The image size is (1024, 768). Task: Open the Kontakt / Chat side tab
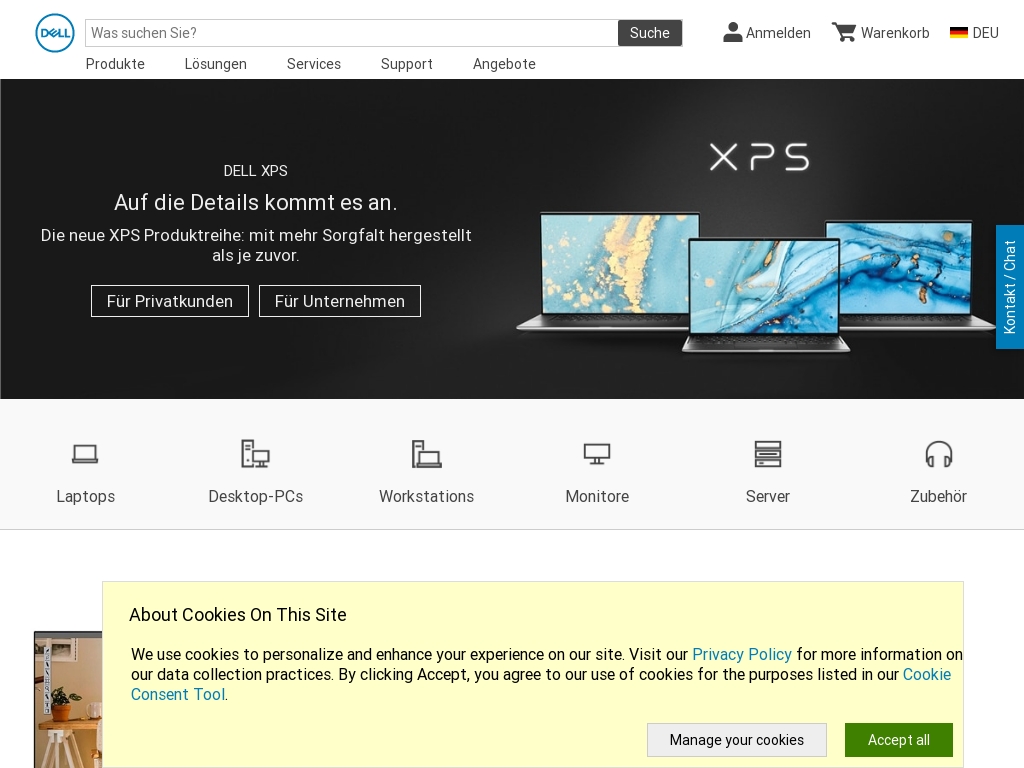click(x=1010, y=287)
